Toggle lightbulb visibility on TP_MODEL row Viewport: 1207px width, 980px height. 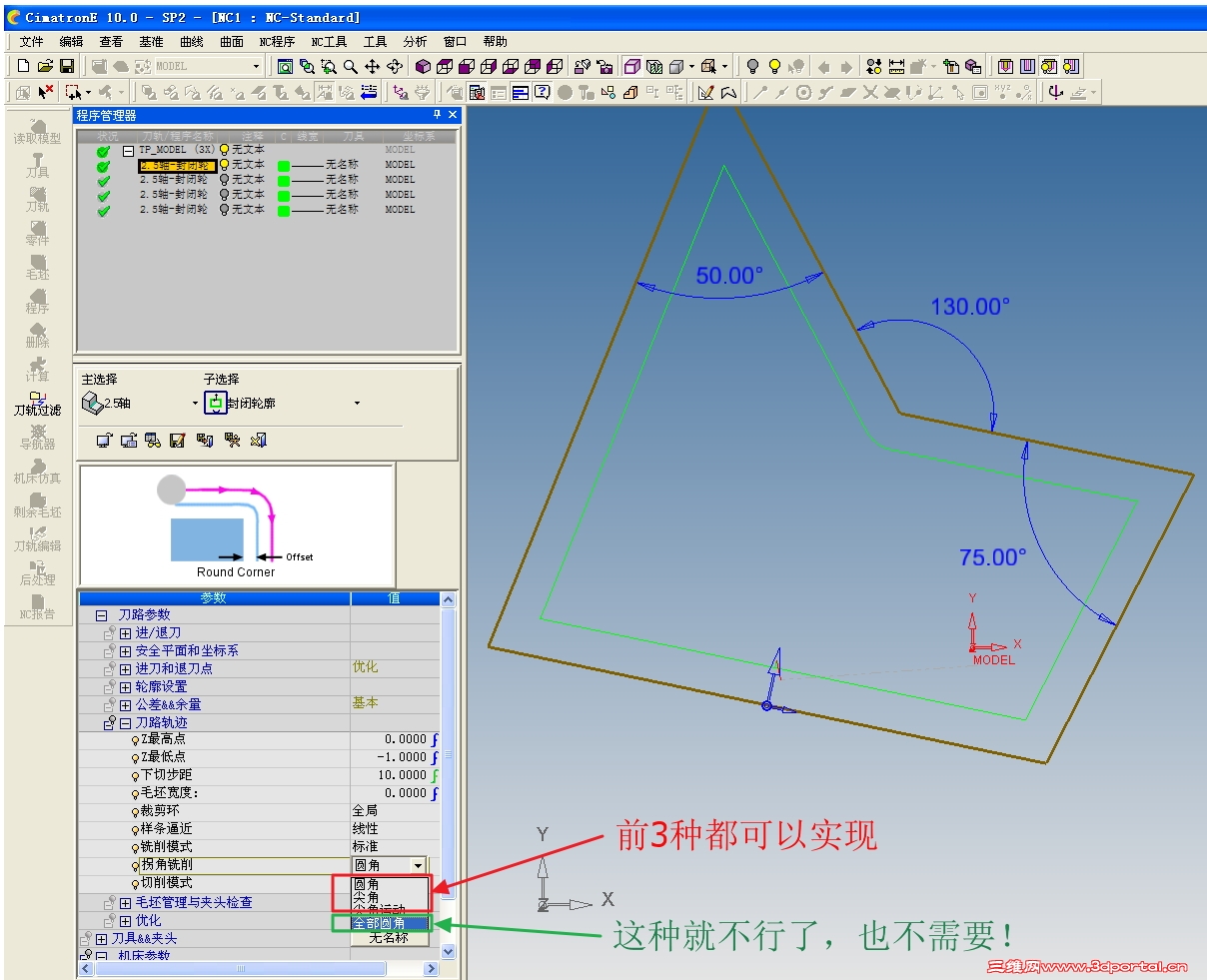tap(224, 150)
